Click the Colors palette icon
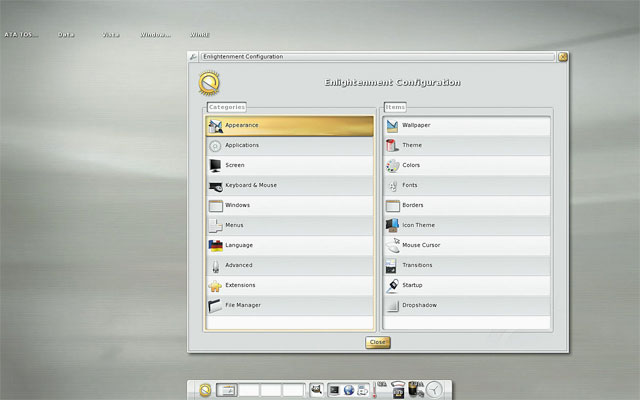Viewport: 640px width, 400px height. pyautogui.click(x=392, y=166)
